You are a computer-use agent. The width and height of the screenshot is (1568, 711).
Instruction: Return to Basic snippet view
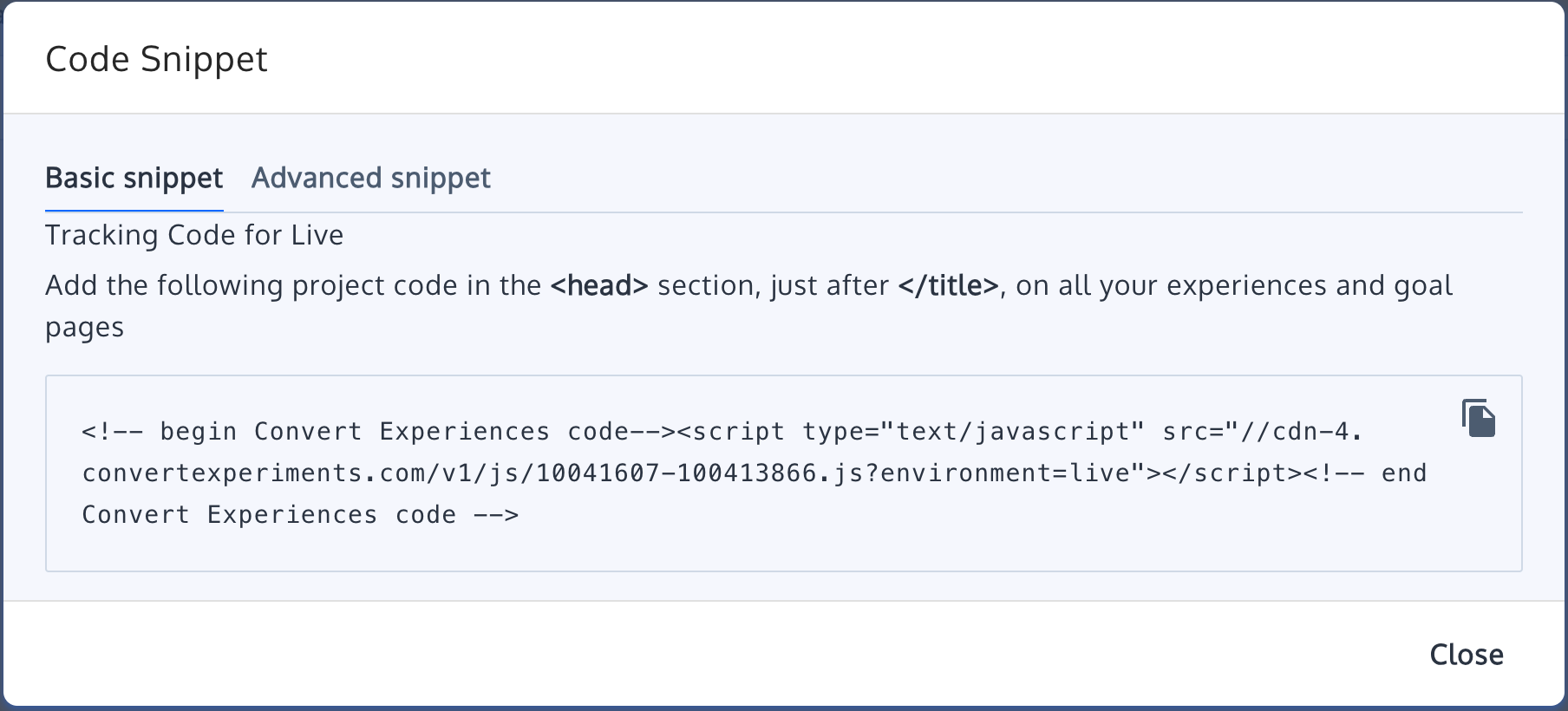coord(134,178)
